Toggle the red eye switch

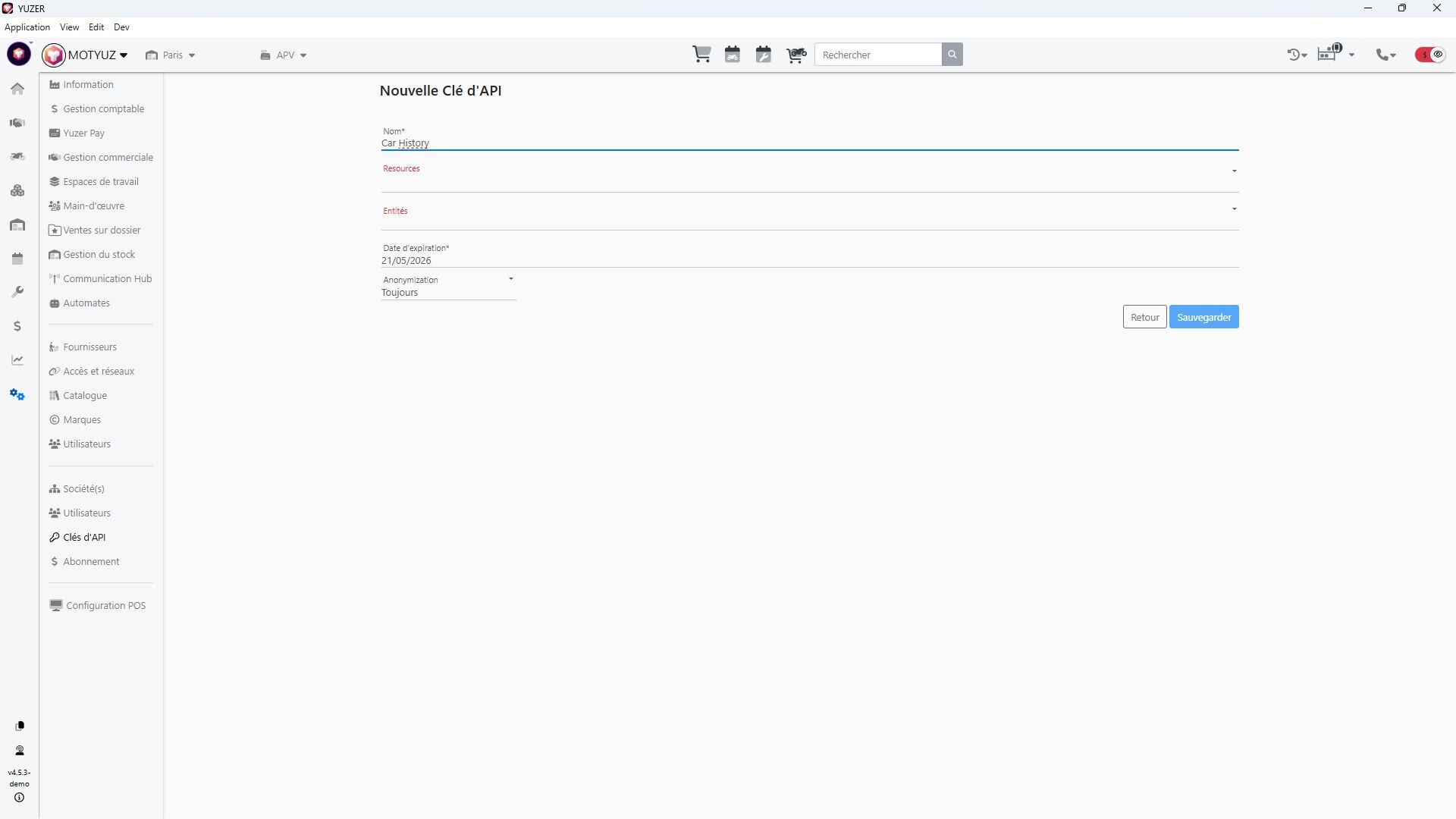click(x=1430, y=55)
